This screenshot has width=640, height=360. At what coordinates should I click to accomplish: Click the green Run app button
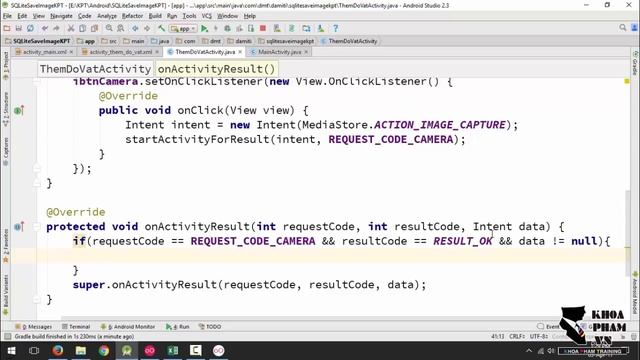204,29
